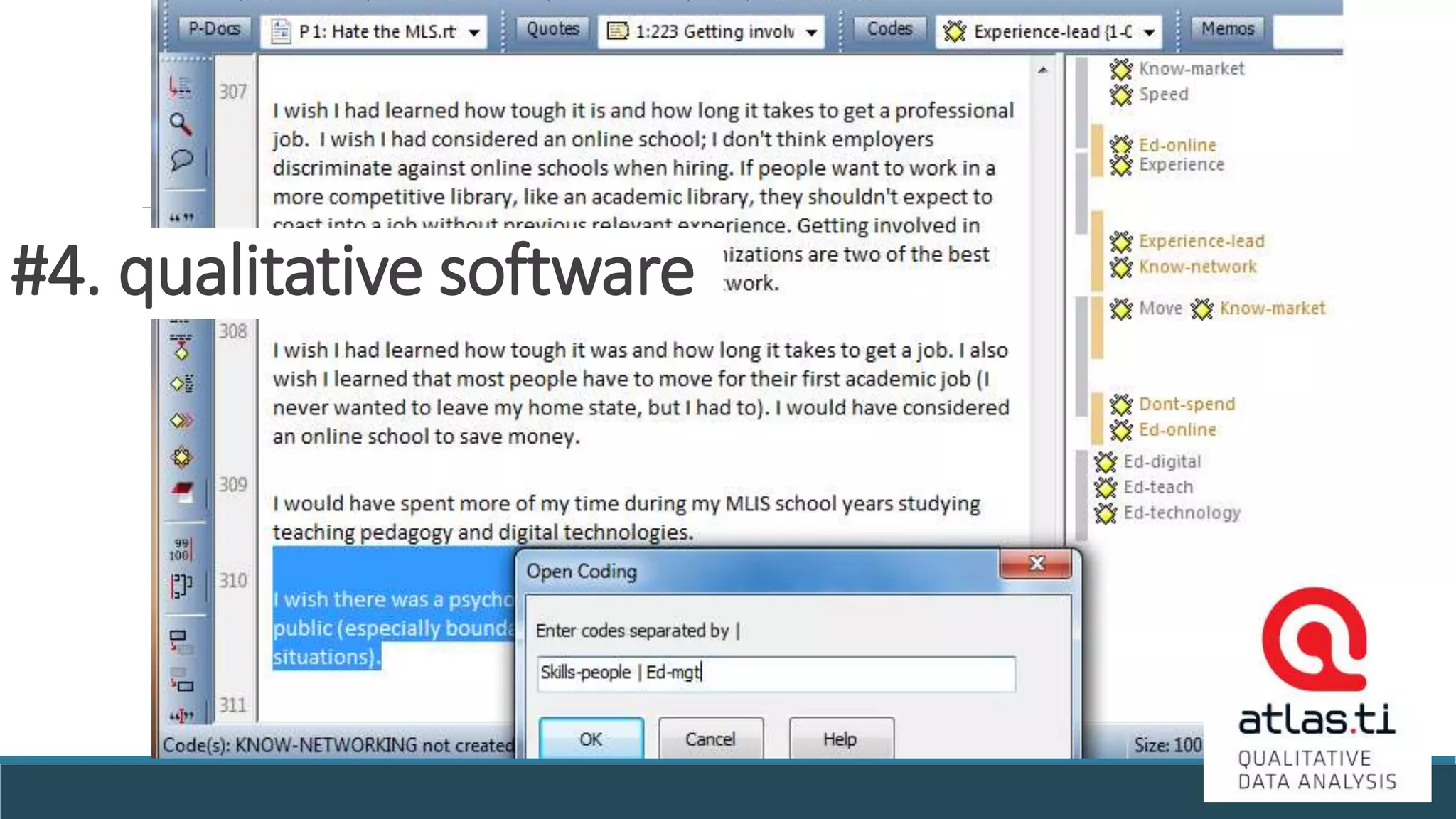
Task: Click the quotation note icon beside 1:223
Action: 618,32
